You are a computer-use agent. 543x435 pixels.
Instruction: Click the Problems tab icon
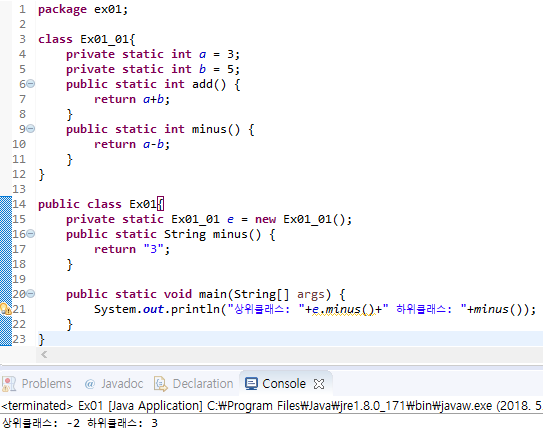[x=9, y=384]
